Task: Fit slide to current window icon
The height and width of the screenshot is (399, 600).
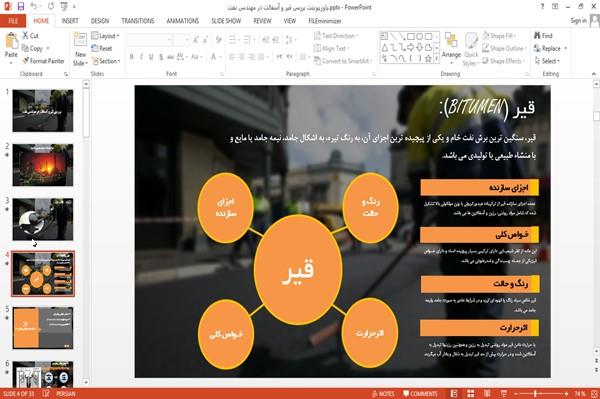Action: pos(594,394)
